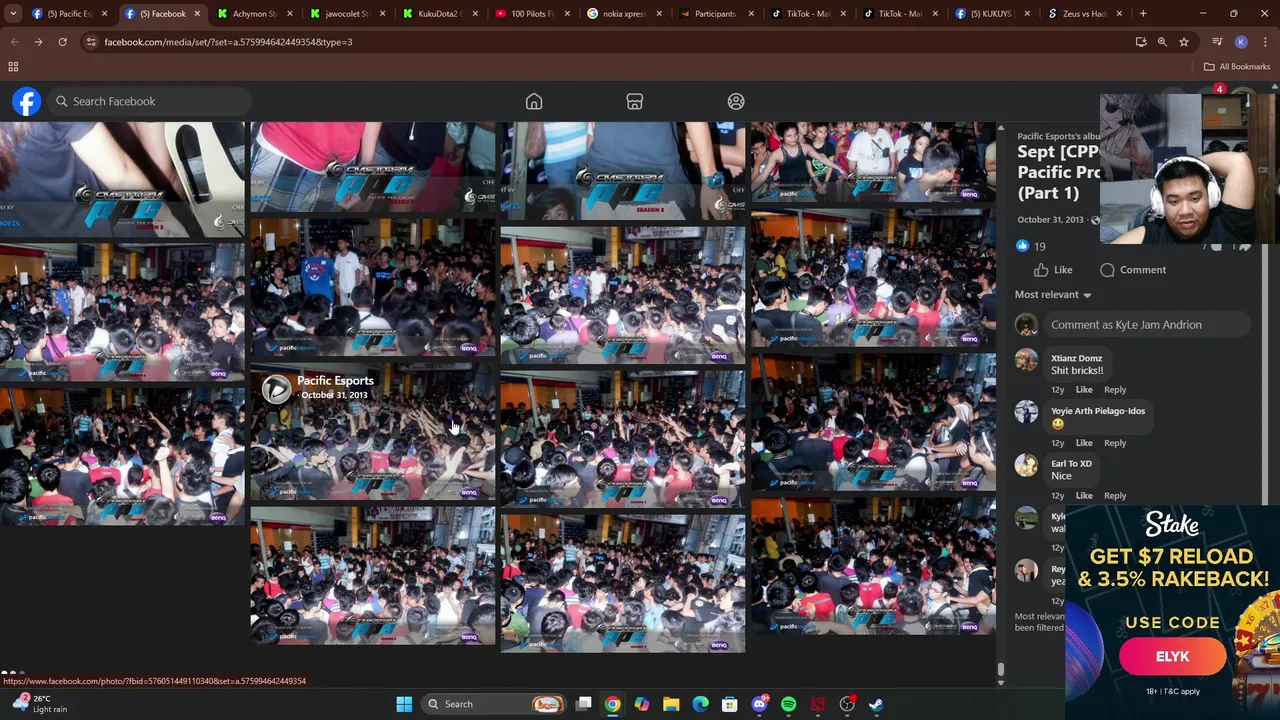Click the Search Facebook field
Screen dimensions: 1280x720
coord(150,101)
